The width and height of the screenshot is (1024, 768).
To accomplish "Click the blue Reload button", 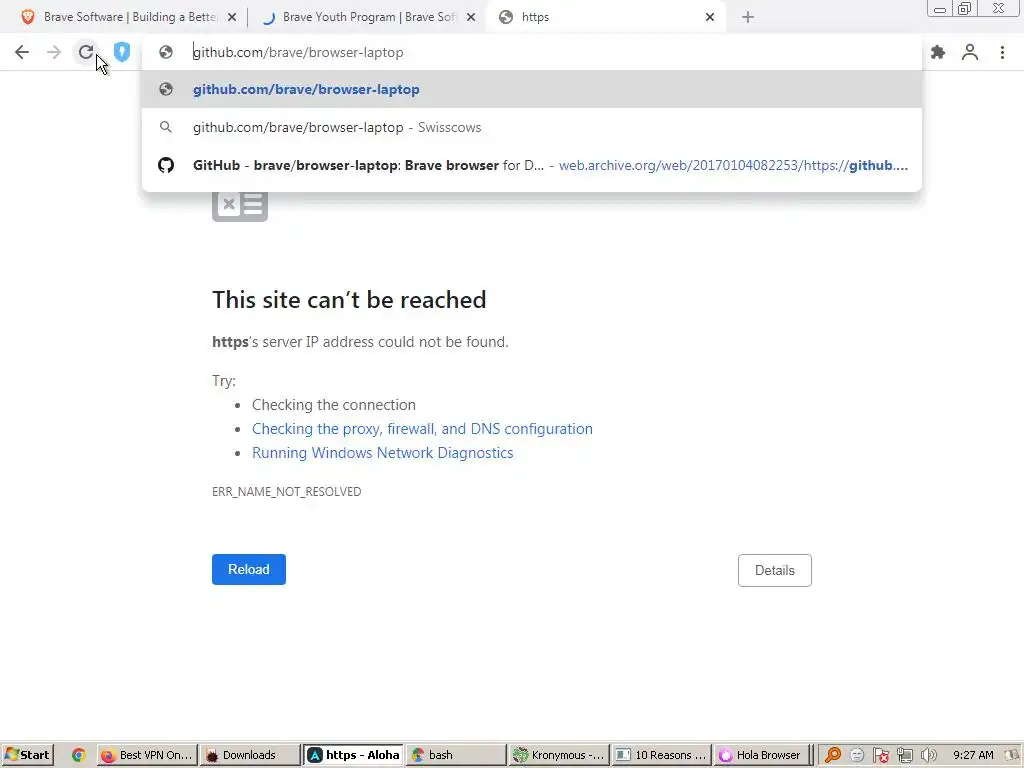I will [249, 569].
